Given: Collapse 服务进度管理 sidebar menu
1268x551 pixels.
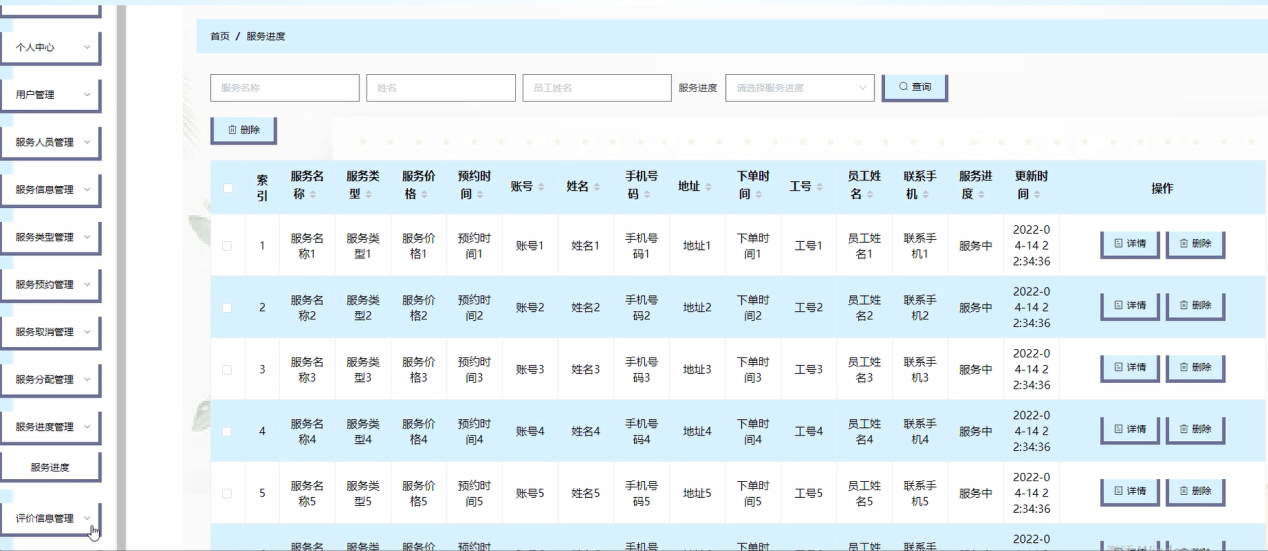Looking at the screenshot, I should (50, 427).
